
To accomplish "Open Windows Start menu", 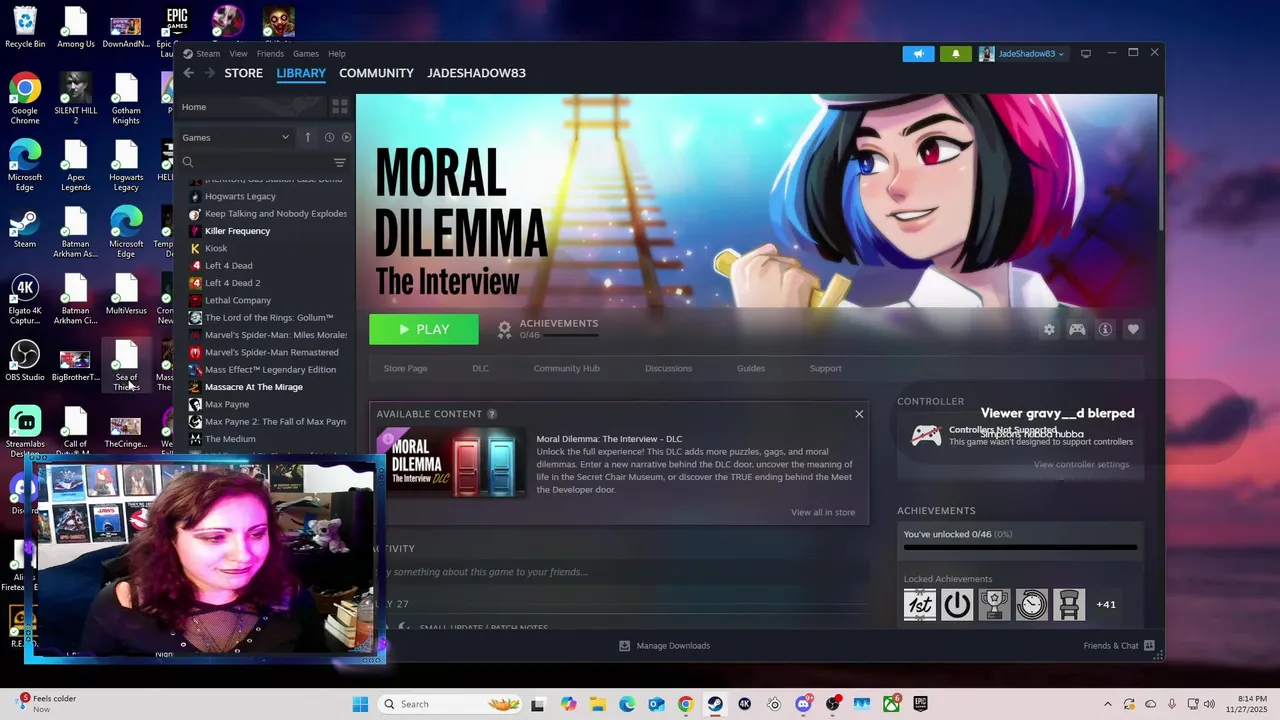I will coord(360,704).
